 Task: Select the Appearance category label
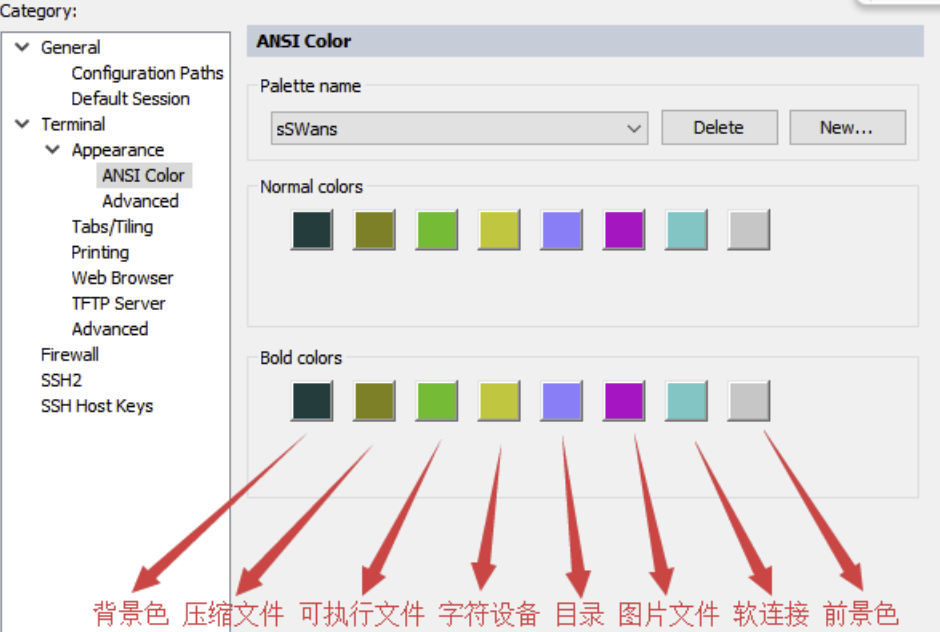pos(118,150)
